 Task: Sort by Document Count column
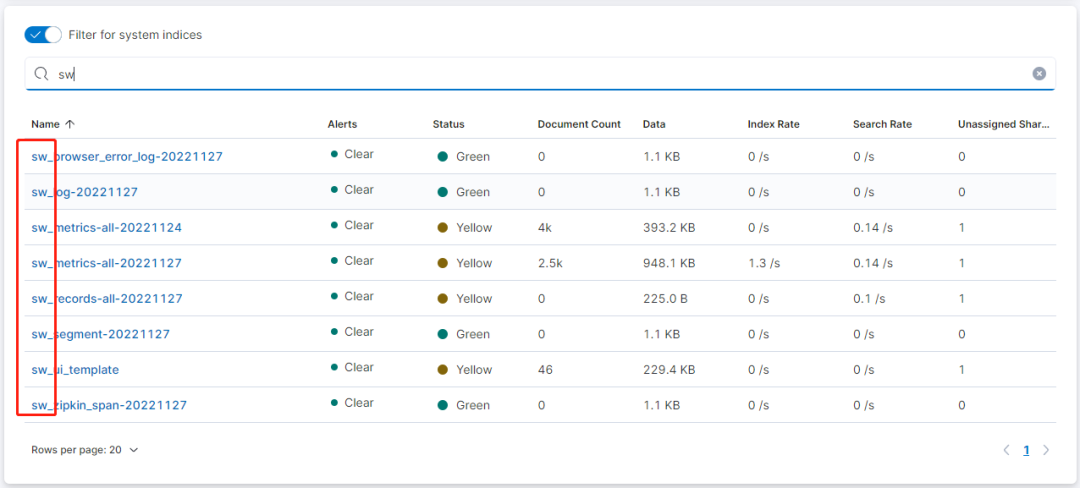[x=579, y=124]
